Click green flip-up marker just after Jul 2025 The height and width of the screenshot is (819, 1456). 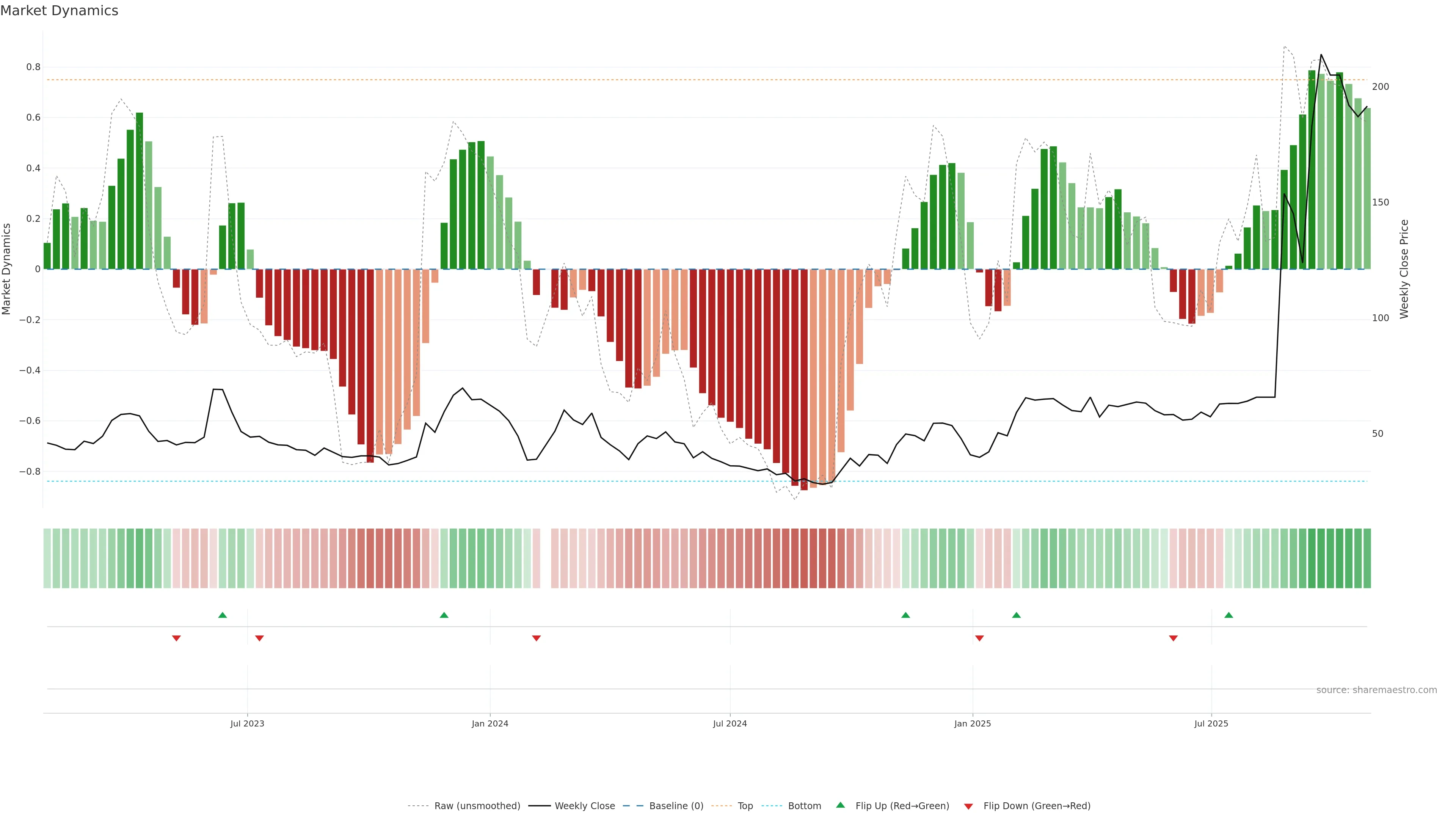1229,615
